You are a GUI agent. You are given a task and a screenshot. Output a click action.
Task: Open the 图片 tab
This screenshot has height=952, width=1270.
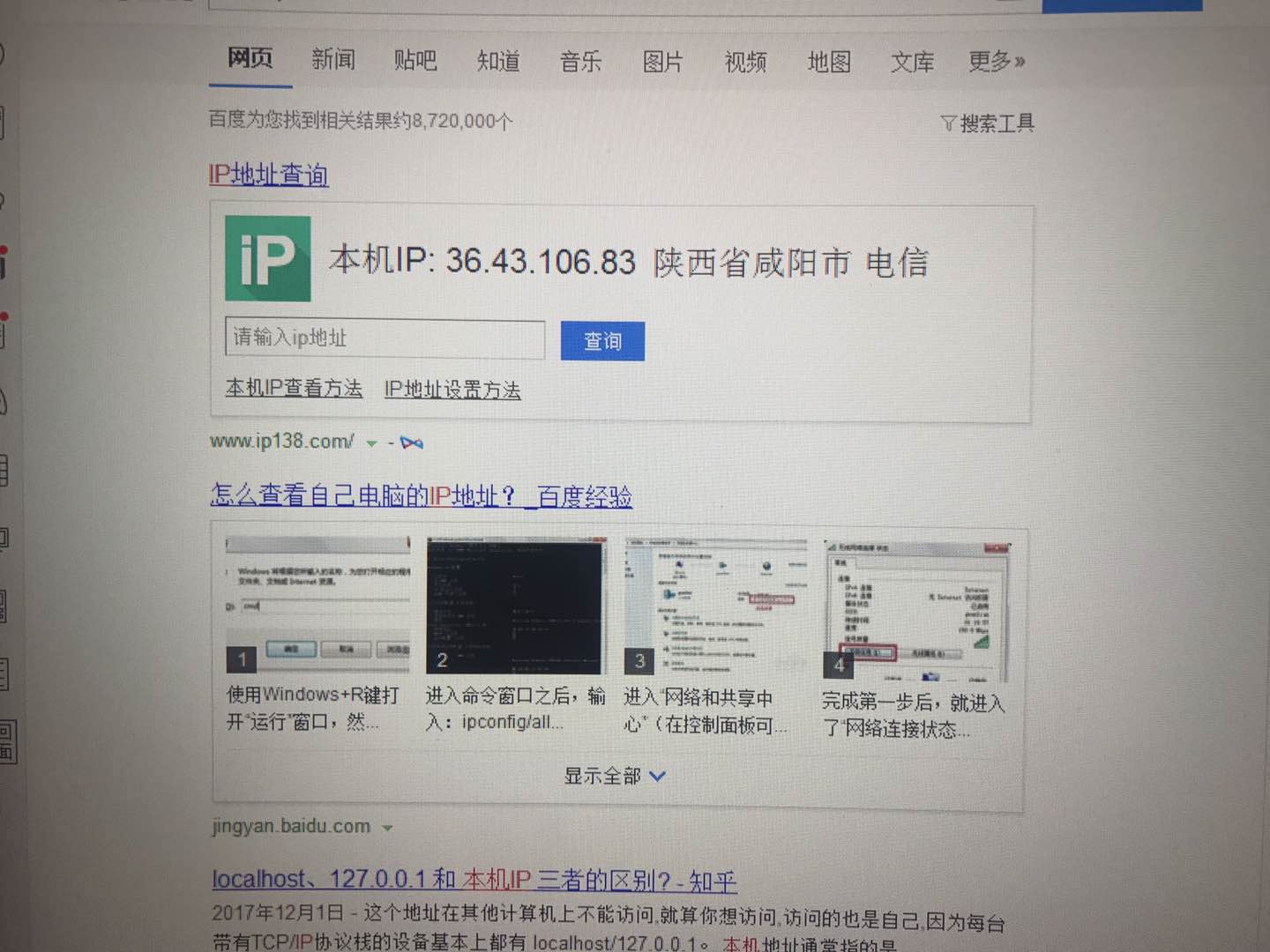[662, 62]
